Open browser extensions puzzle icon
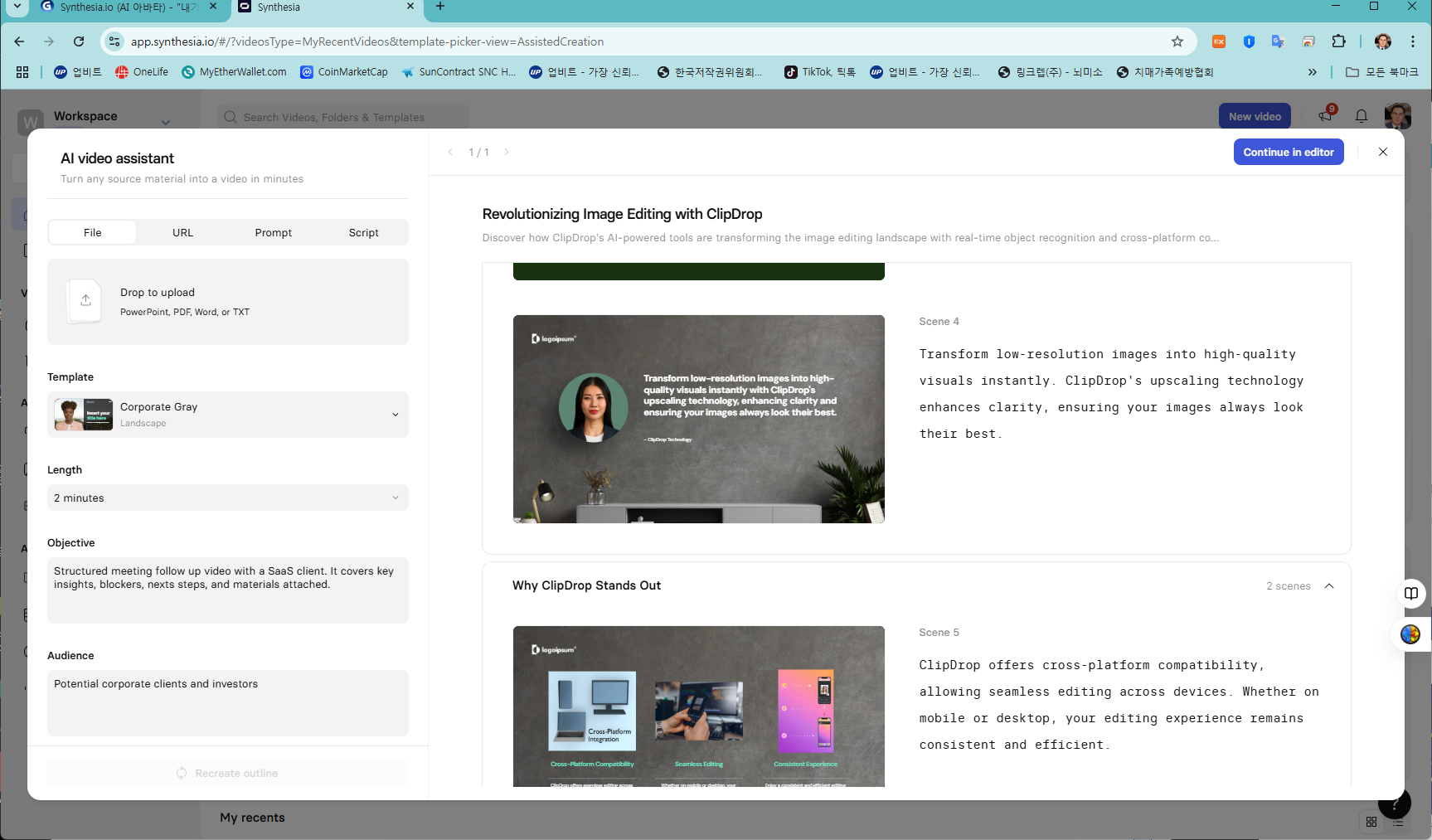The width and height of the screenshot is (1432, 840). tap(1338, 41)
